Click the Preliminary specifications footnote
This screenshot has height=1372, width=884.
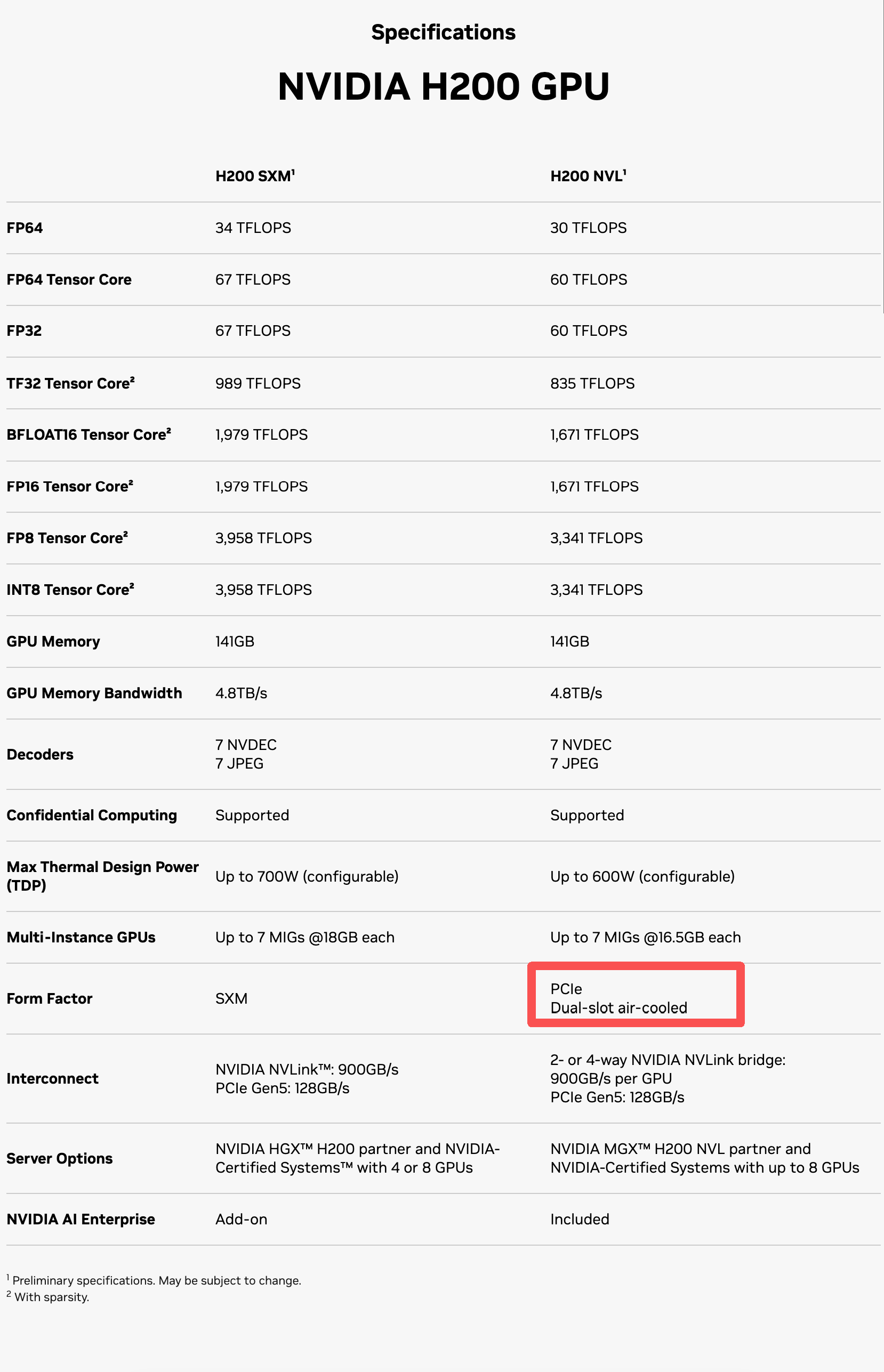[154, 1280]
